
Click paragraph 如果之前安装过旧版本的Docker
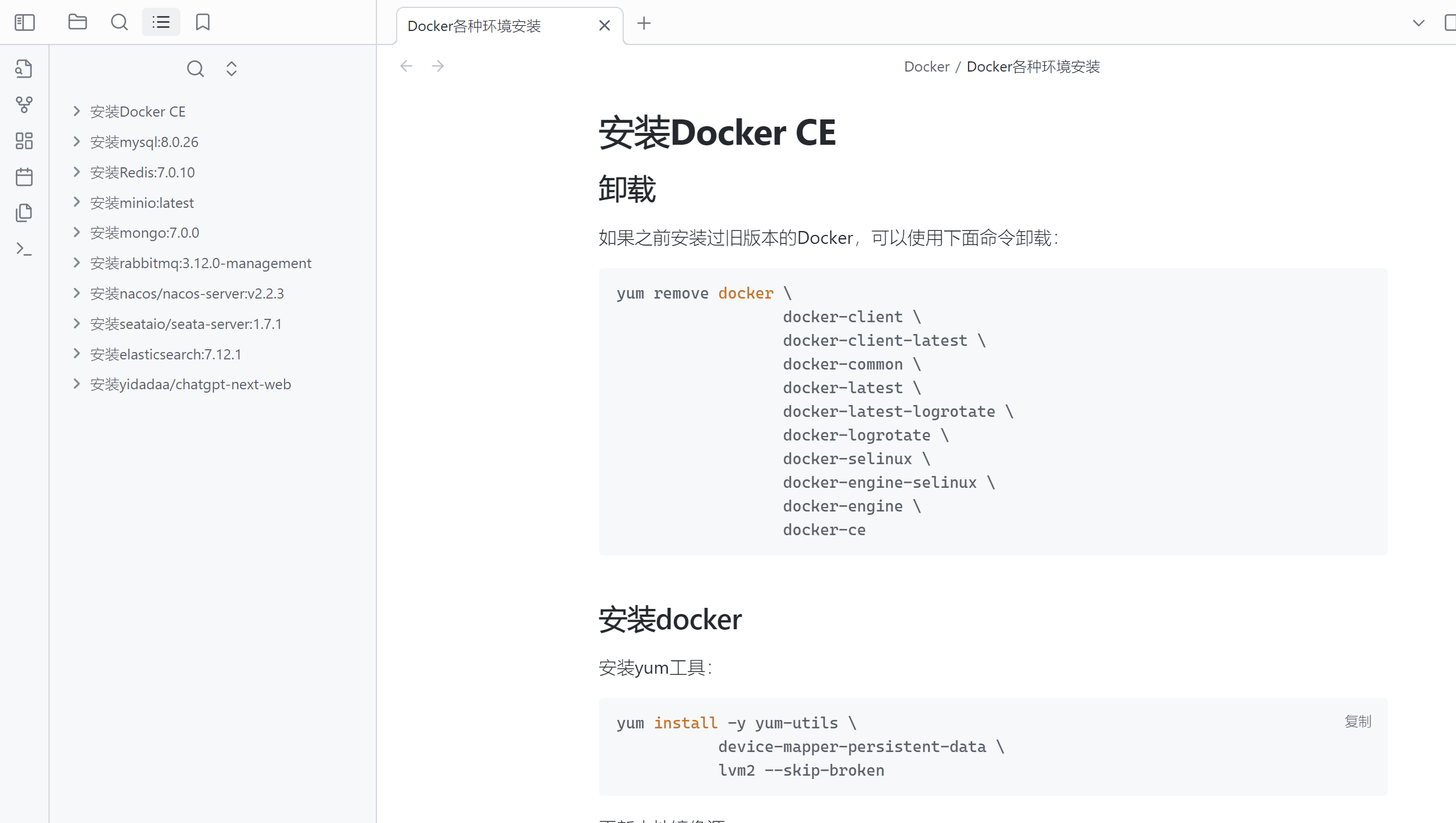[x=829, y=237]
